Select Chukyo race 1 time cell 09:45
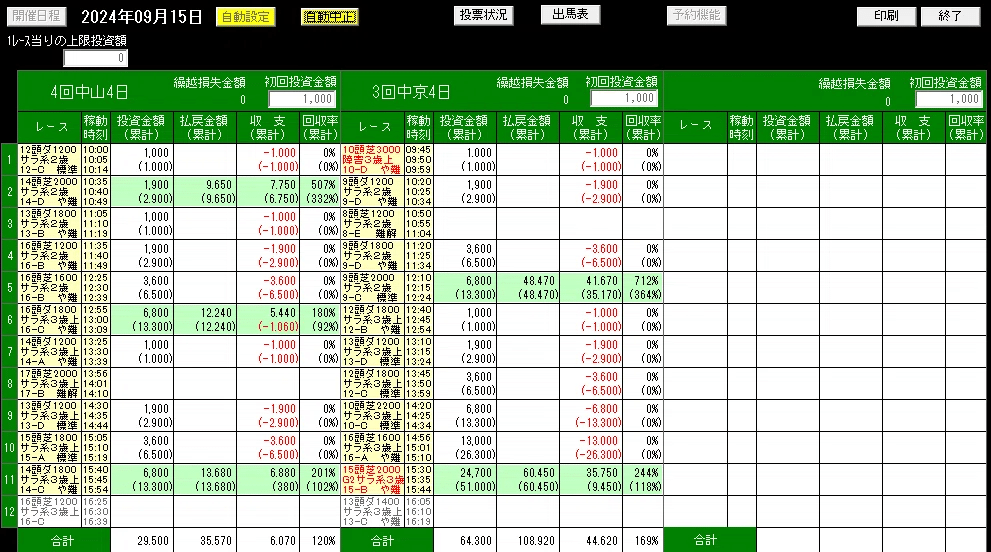 coord(418,160)
